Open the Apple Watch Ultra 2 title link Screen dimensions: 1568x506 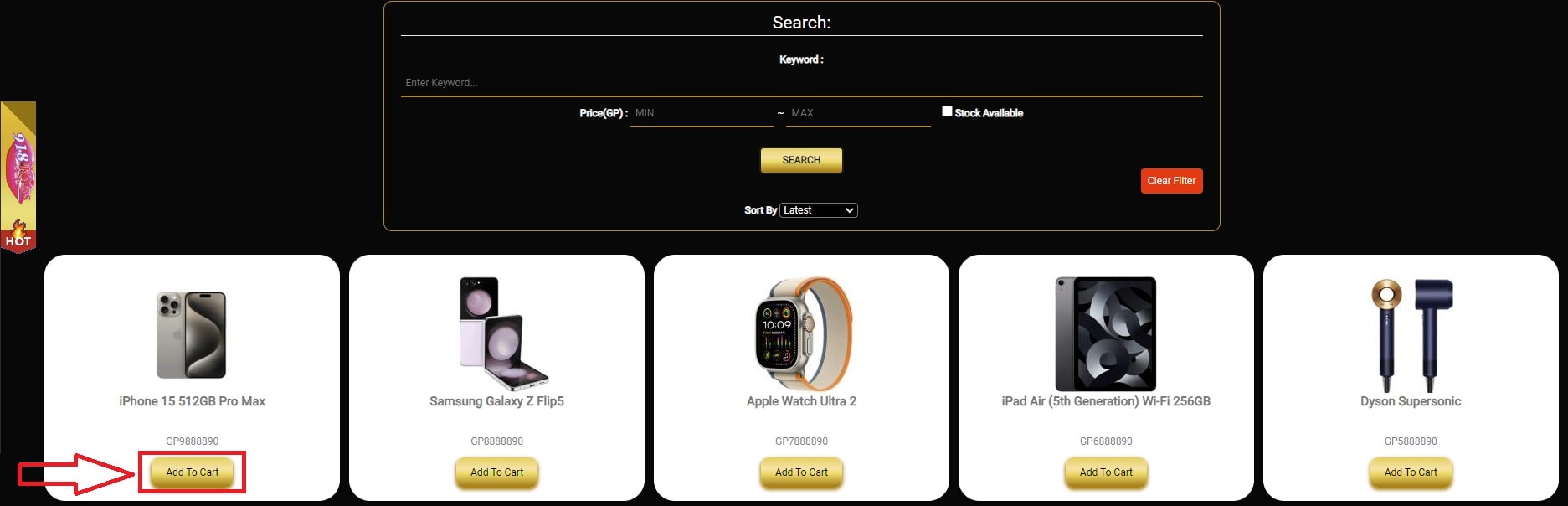point(801,401)
